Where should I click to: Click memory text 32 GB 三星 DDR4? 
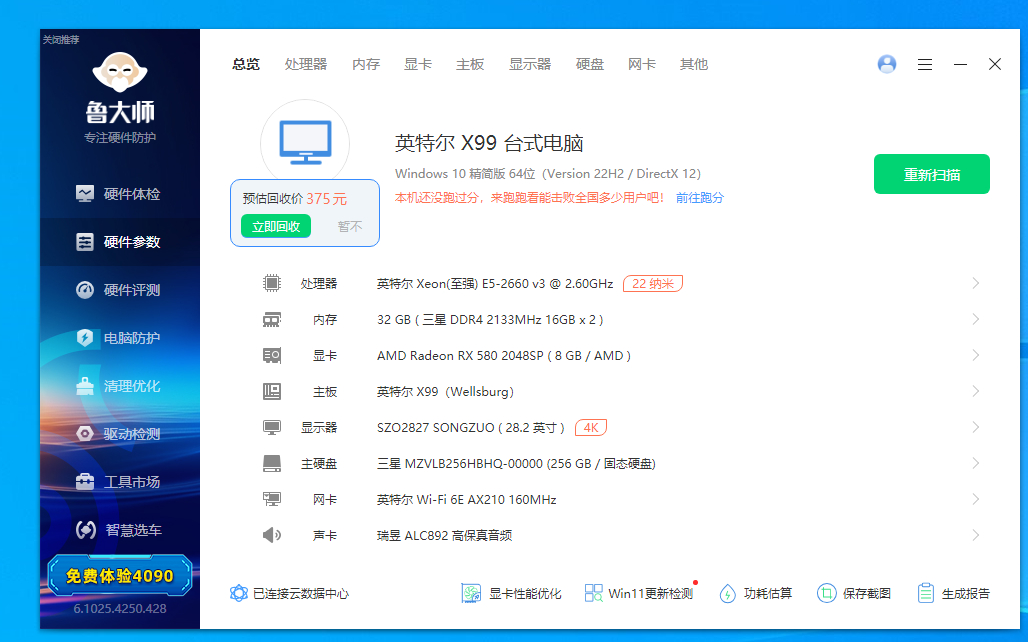coord(490,319)
